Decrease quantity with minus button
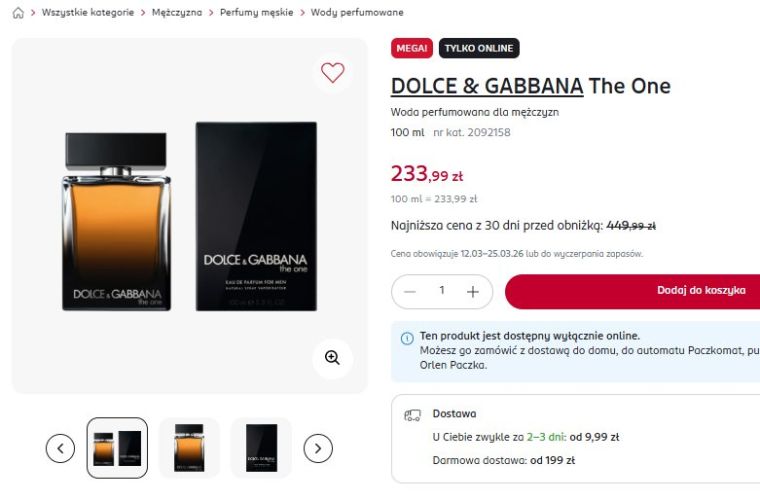 [x=410, y=291]
